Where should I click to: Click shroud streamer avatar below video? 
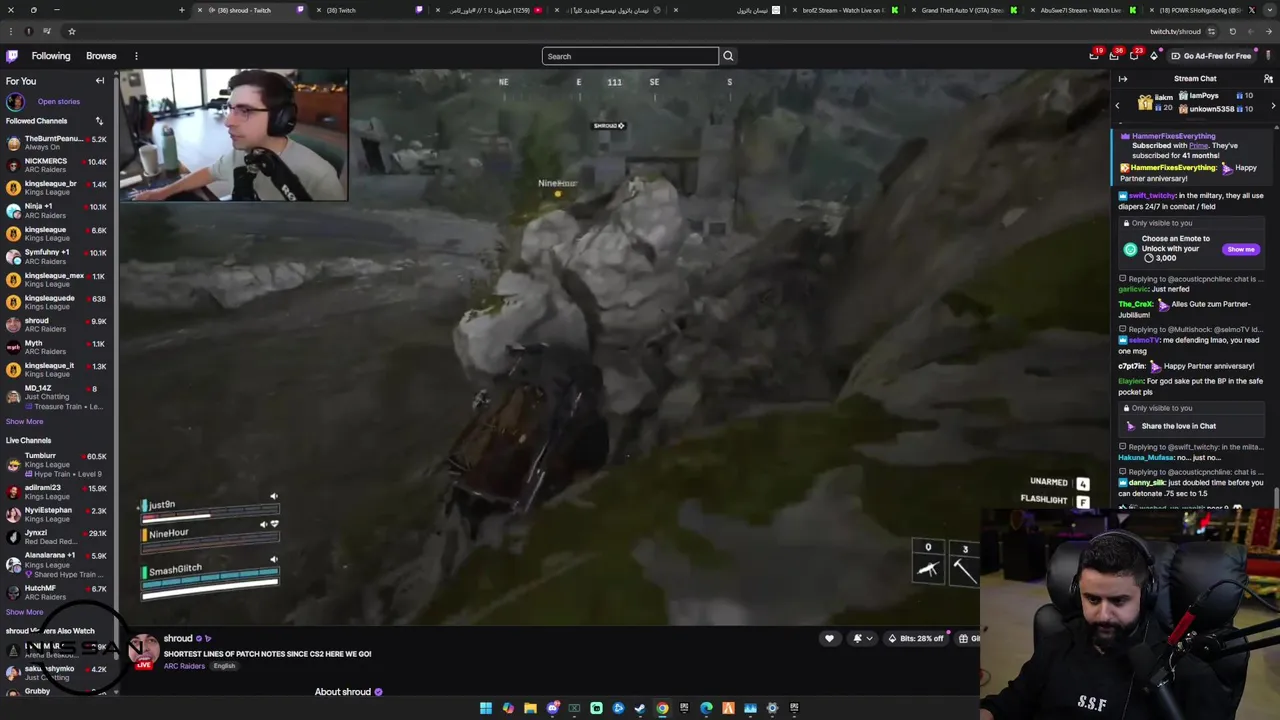click(x=144, y=651)
